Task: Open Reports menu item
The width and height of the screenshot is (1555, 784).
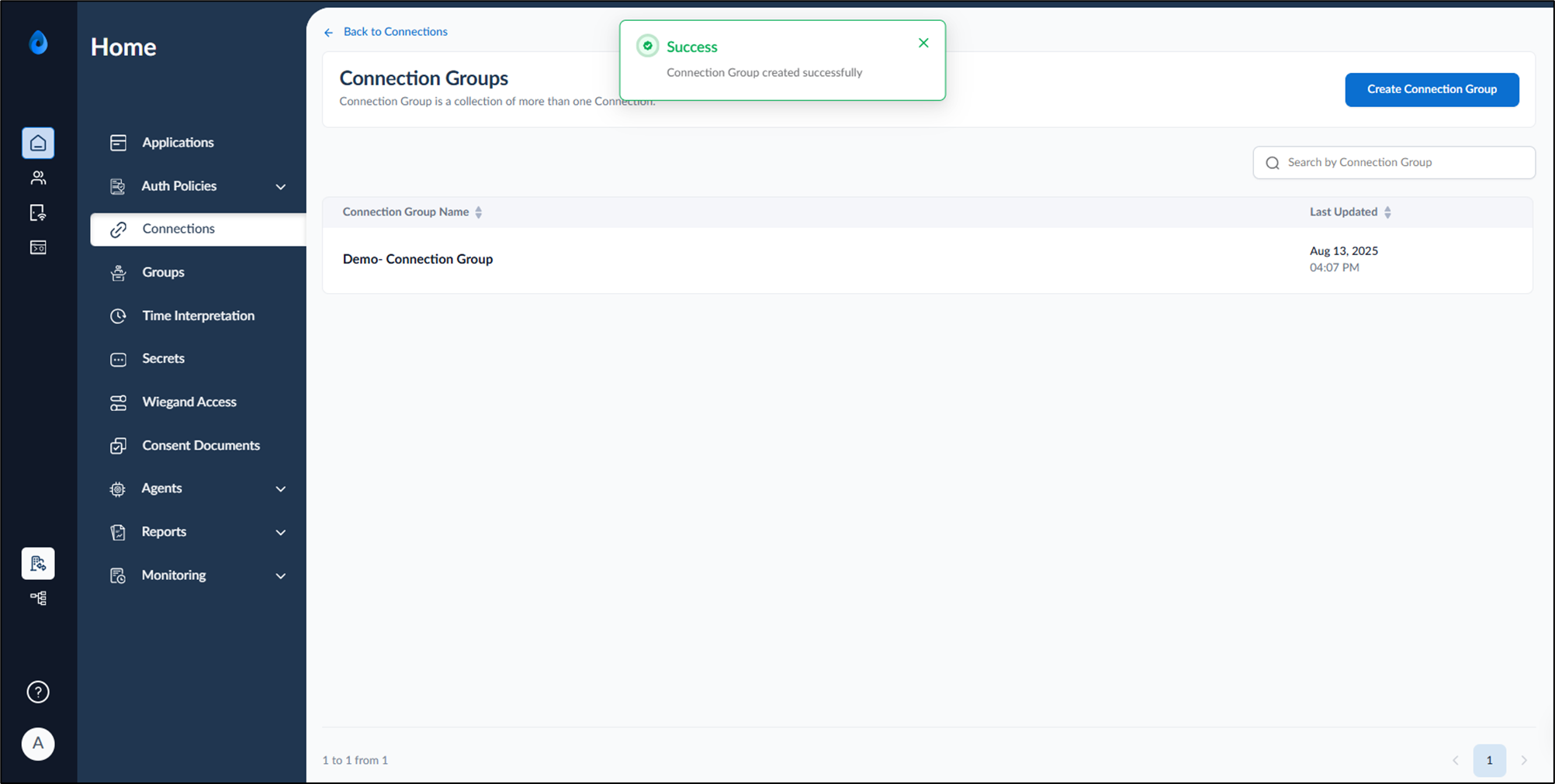Action: 164,531
